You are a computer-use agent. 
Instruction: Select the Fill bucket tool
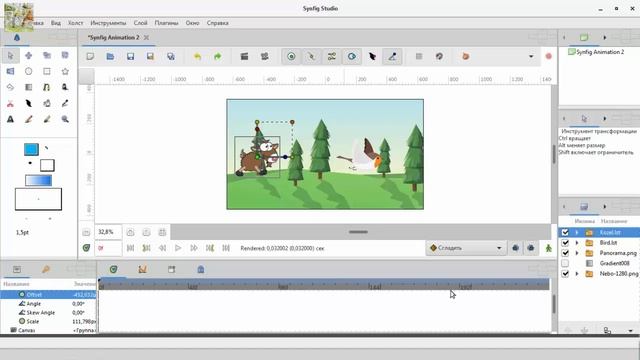(47, 104)
